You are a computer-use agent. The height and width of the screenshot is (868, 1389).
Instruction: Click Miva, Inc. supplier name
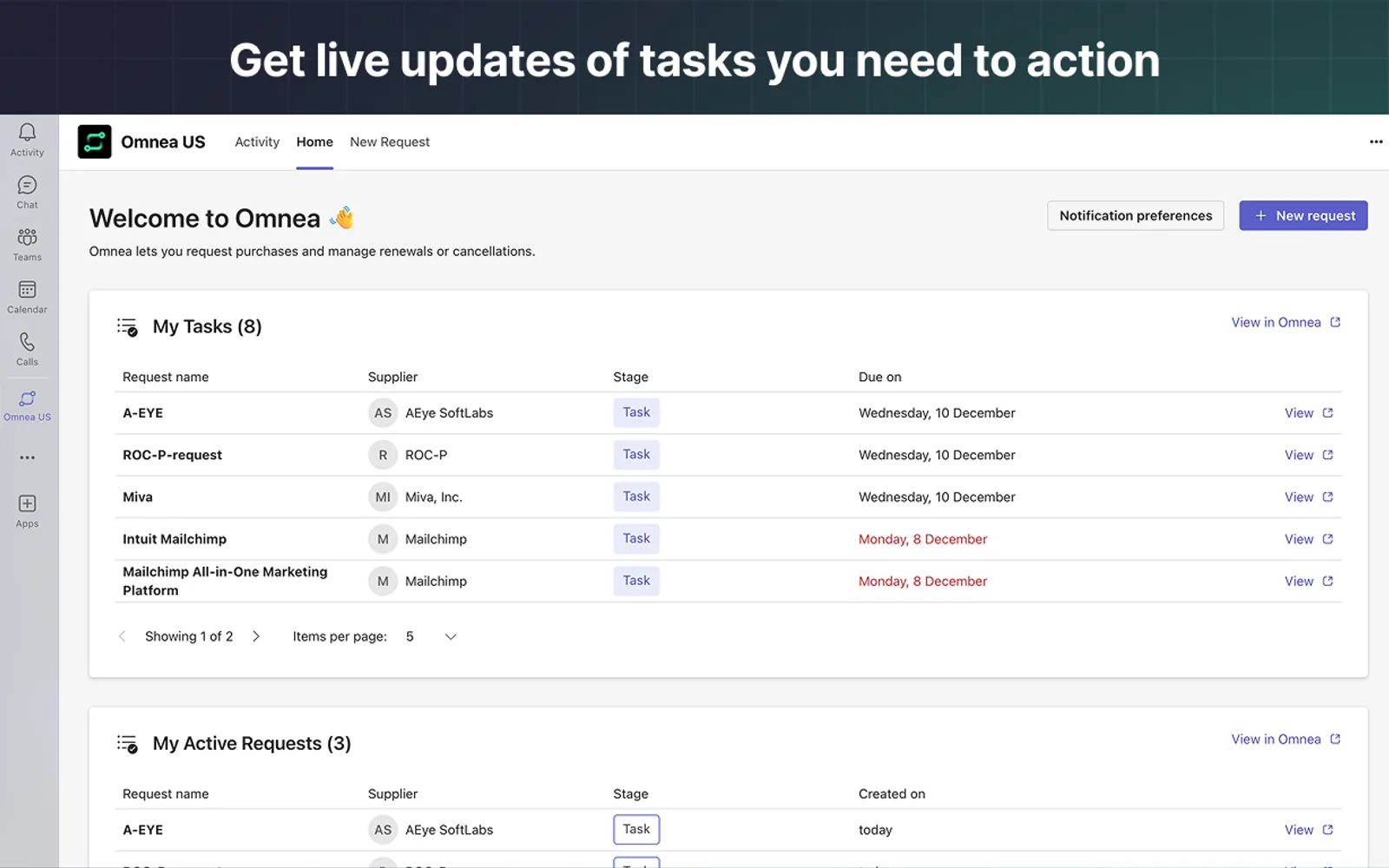[433, 497]
